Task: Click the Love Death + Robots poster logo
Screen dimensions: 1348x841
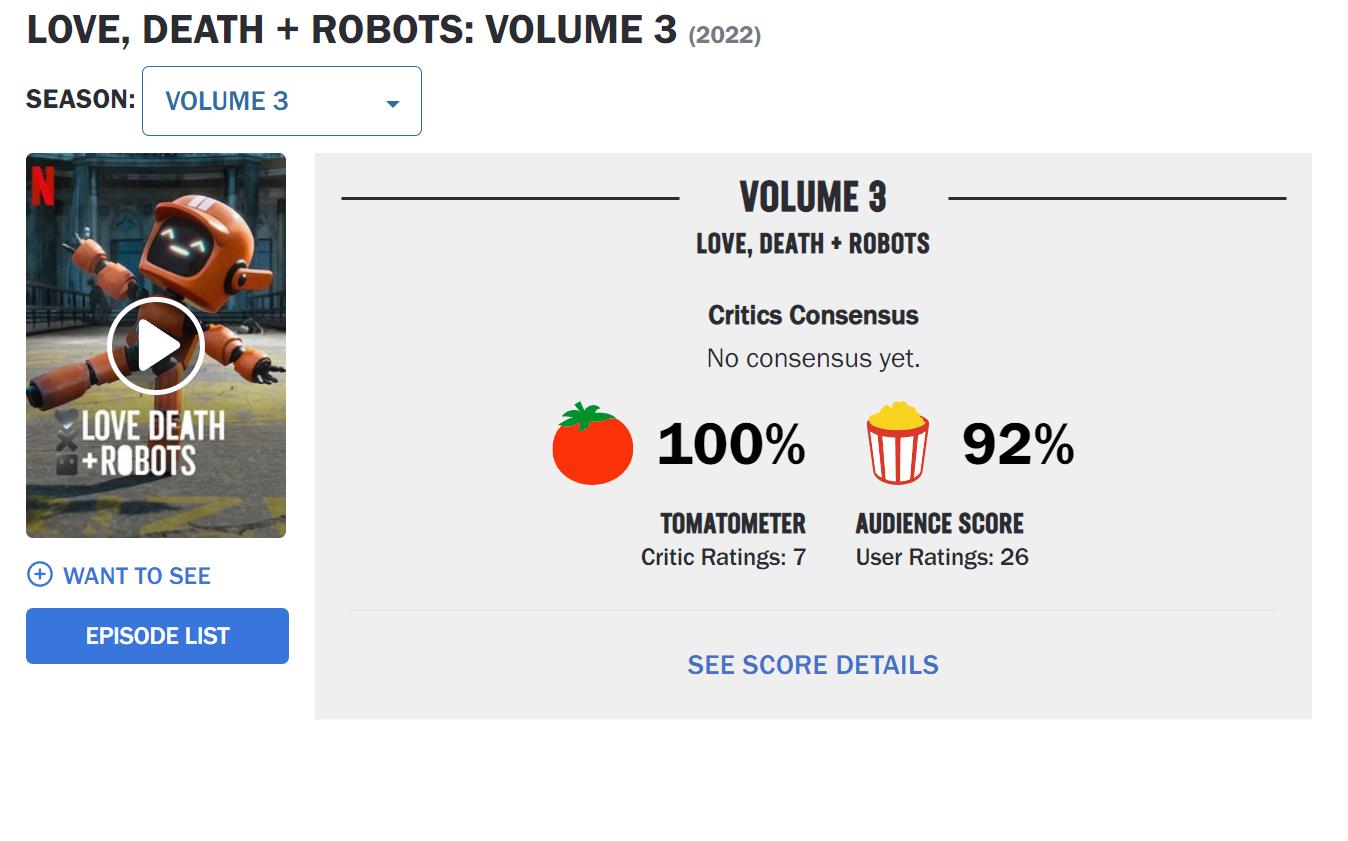Action: coord(139,444)
